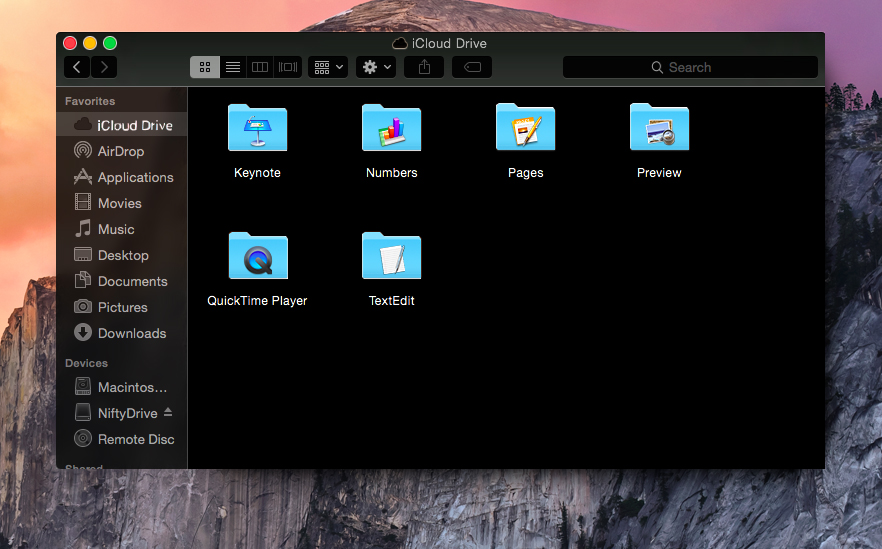882x549 pixels.
Task: Open the Numbers folder icon
Action: click(392, 128)
